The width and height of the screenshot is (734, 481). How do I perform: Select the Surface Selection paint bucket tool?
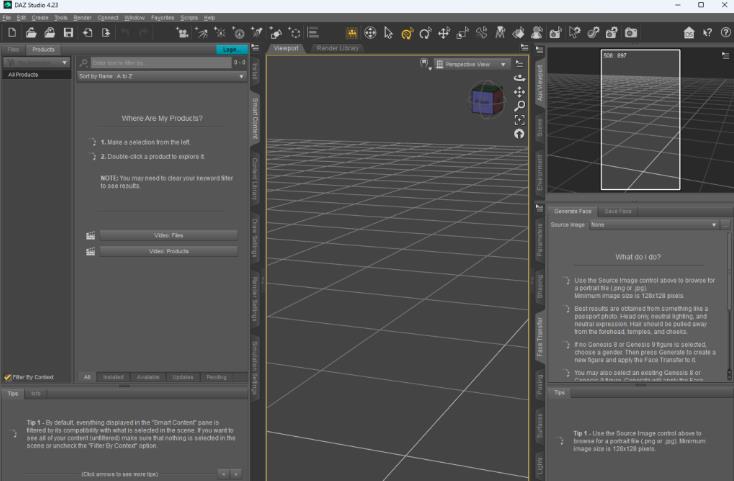tap(519, 33)
